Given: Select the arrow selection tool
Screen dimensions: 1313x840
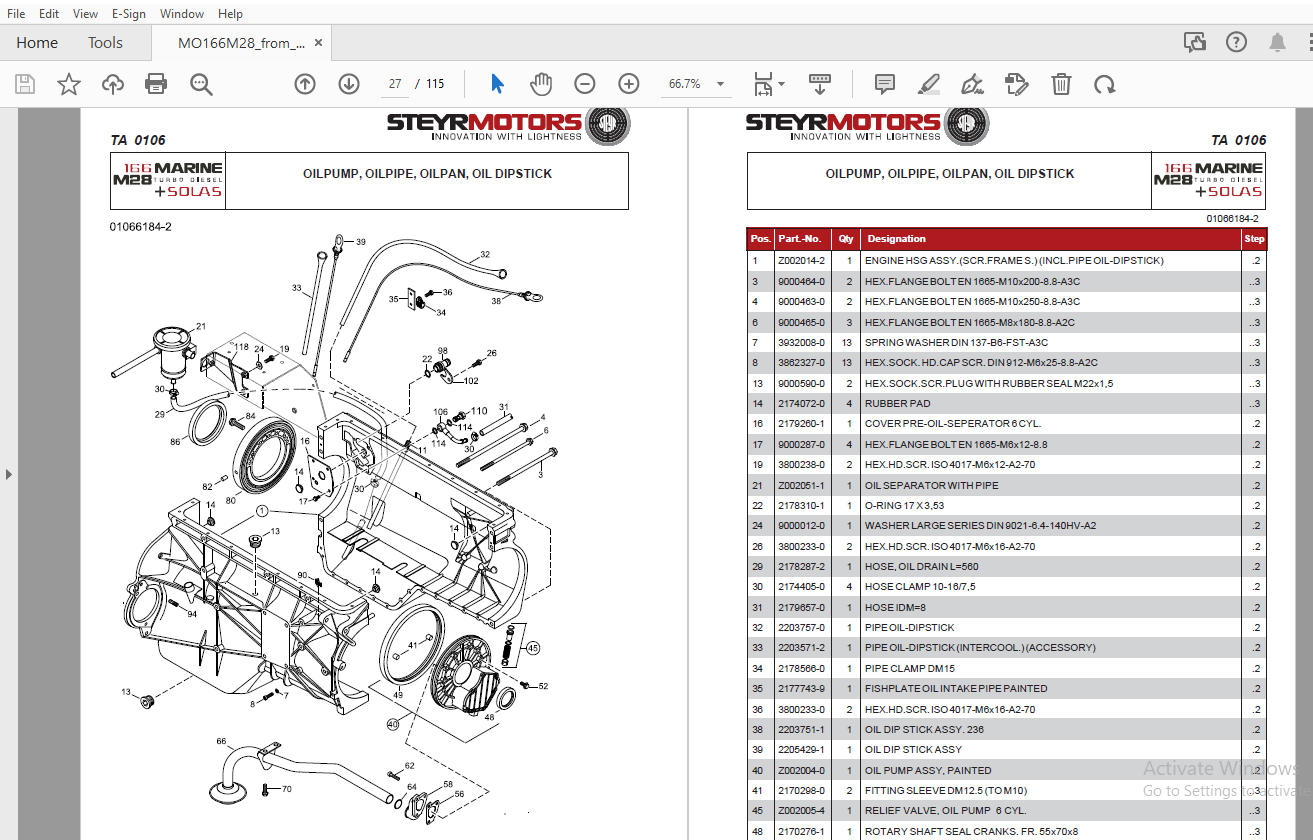Looking at the screenshot, I should pyautogui.click(x=498, y=84).
